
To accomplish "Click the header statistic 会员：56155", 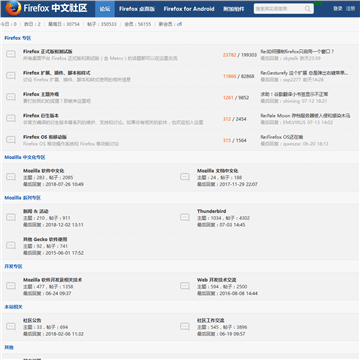I will [x=138, y=24].
